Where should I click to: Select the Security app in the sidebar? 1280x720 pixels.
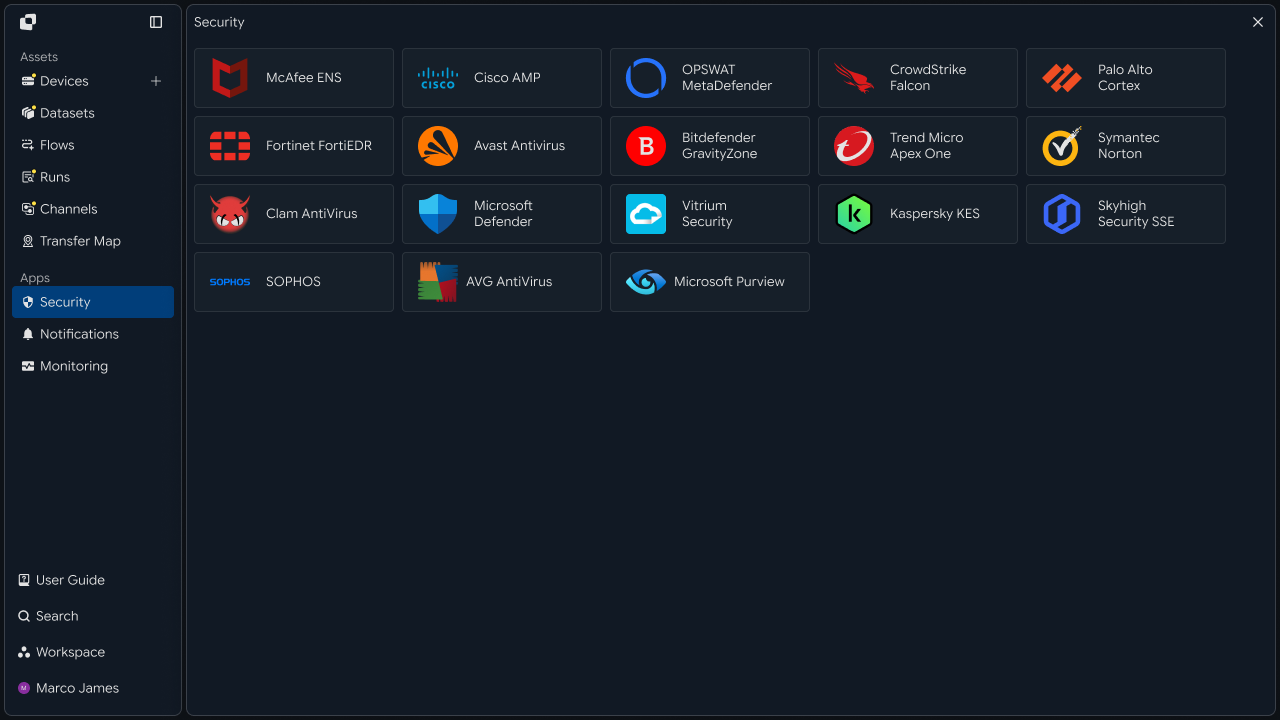pyautogui.click(x=93, y=302)
